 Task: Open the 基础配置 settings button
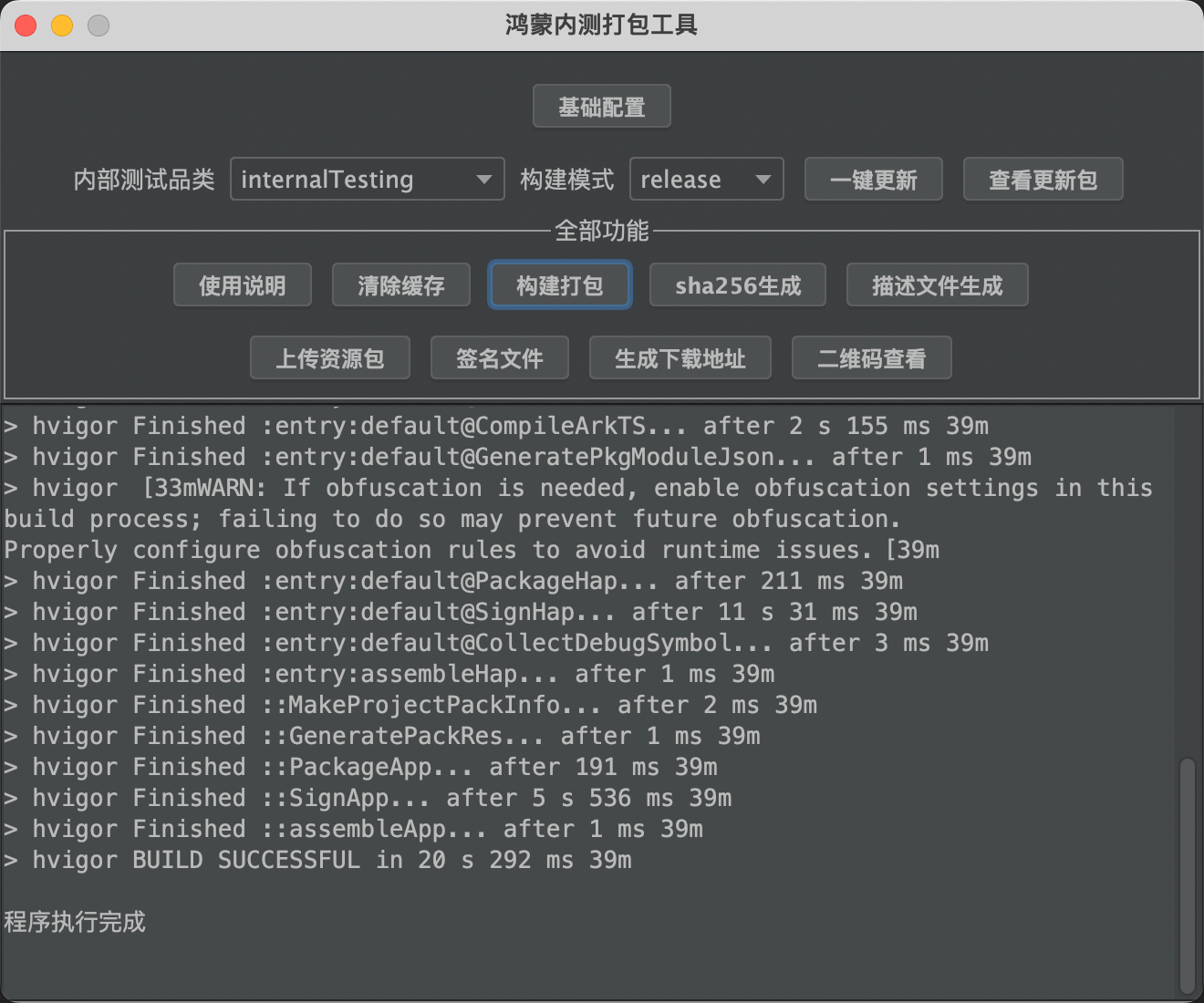click(602, 107)
